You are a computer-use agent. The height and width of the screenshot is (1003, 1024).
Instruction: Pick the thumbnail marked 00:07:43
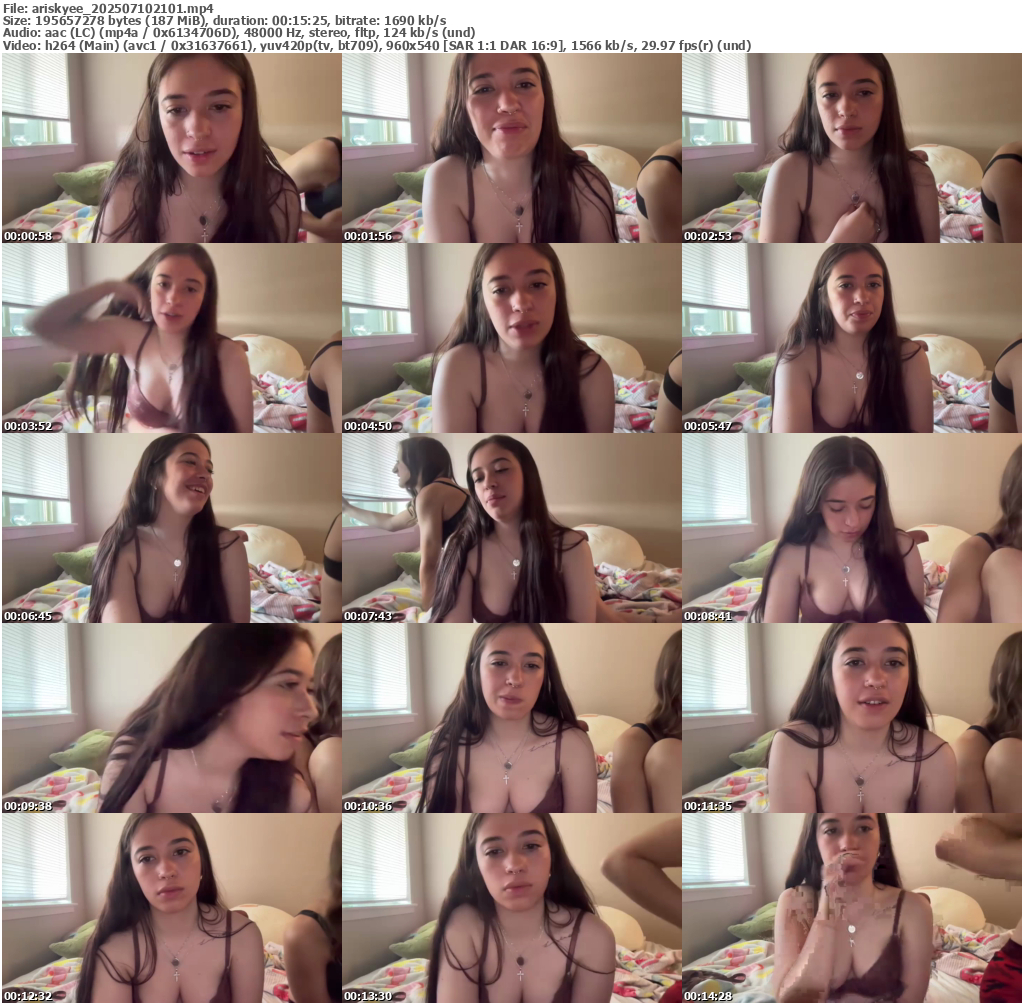point(512,528)
